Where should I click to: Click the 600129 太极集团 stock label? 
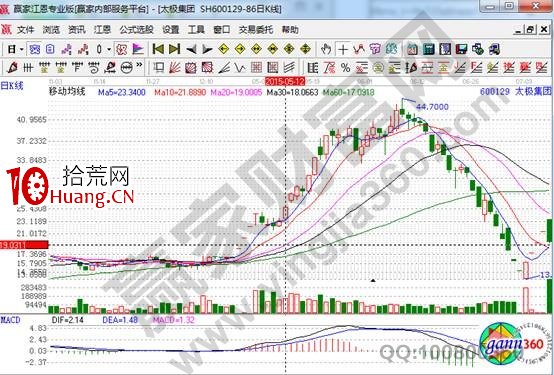(516, 92)
